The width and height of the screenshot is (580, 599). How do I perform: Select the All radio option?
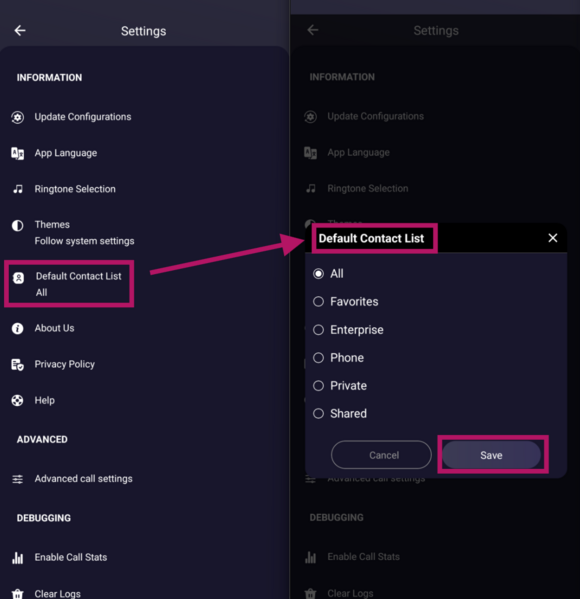point(318,274)
